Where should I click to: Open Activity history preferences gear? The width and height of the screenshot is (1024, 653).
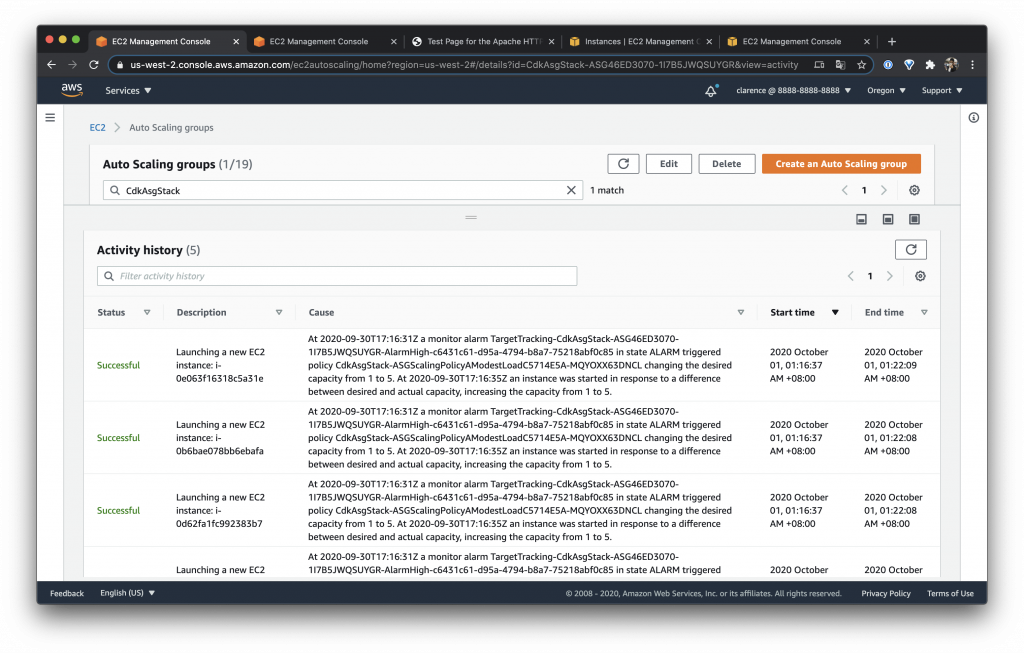coord(920,276)
